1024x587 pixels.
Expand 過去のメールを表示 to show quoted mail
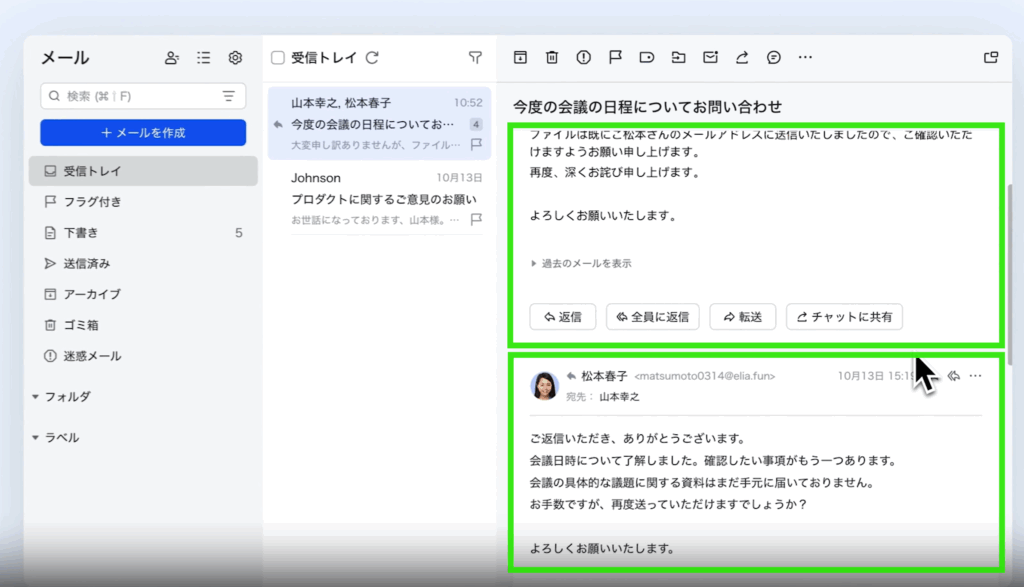point(581,264)
